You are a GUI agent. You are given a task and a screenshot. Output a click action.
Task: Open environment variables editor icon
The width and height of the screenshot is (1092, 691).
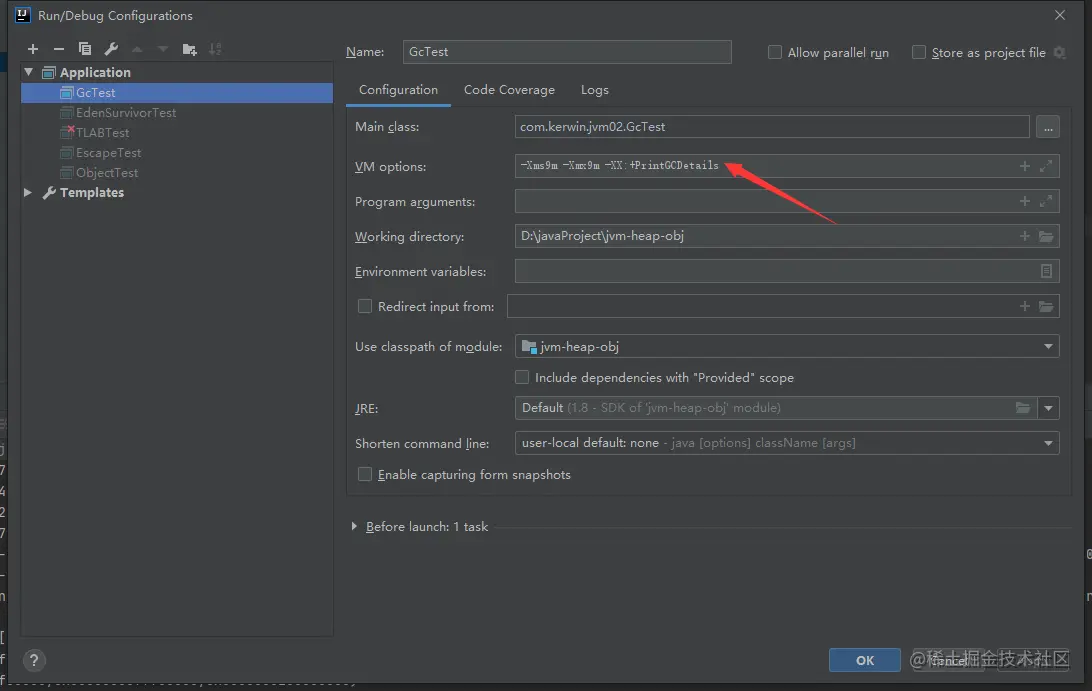point(1046,271)
